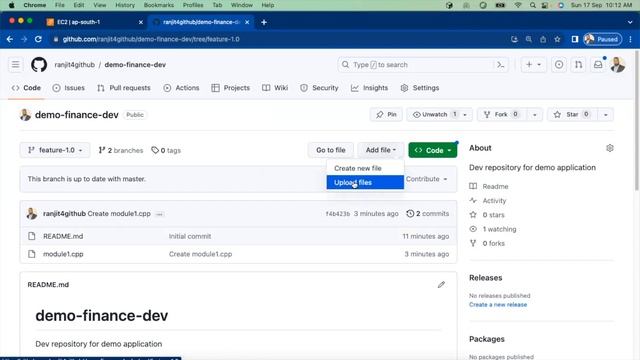
Task: Expand the Star lists arrow
Action: 606,115
